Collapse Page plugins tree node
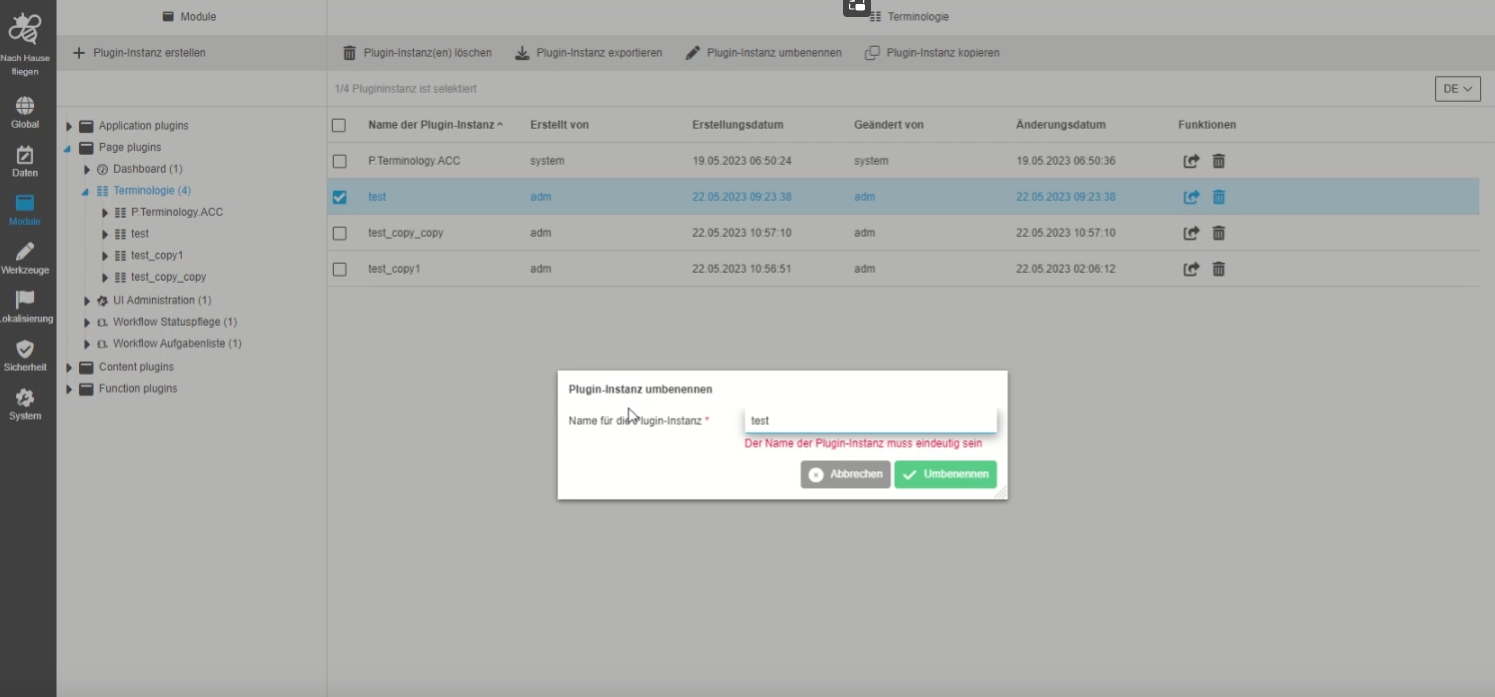The width and height of the screenshot is (1495, 697). [69, 148]
